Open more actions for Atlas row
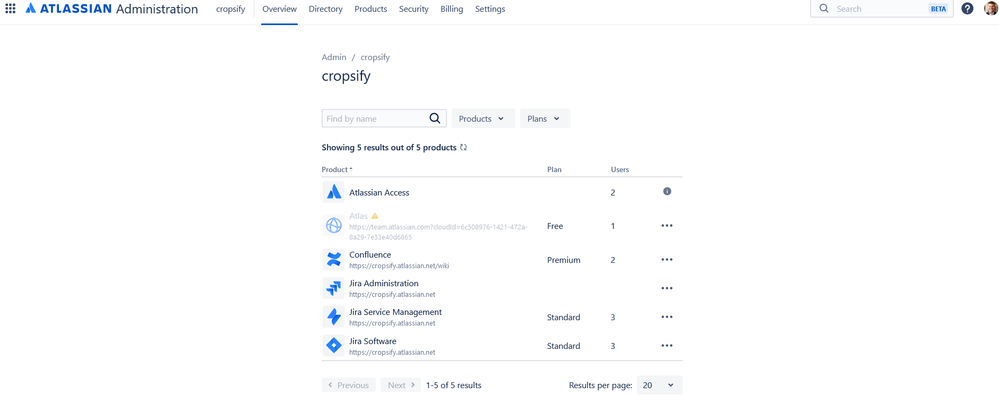 click(667, 226)
